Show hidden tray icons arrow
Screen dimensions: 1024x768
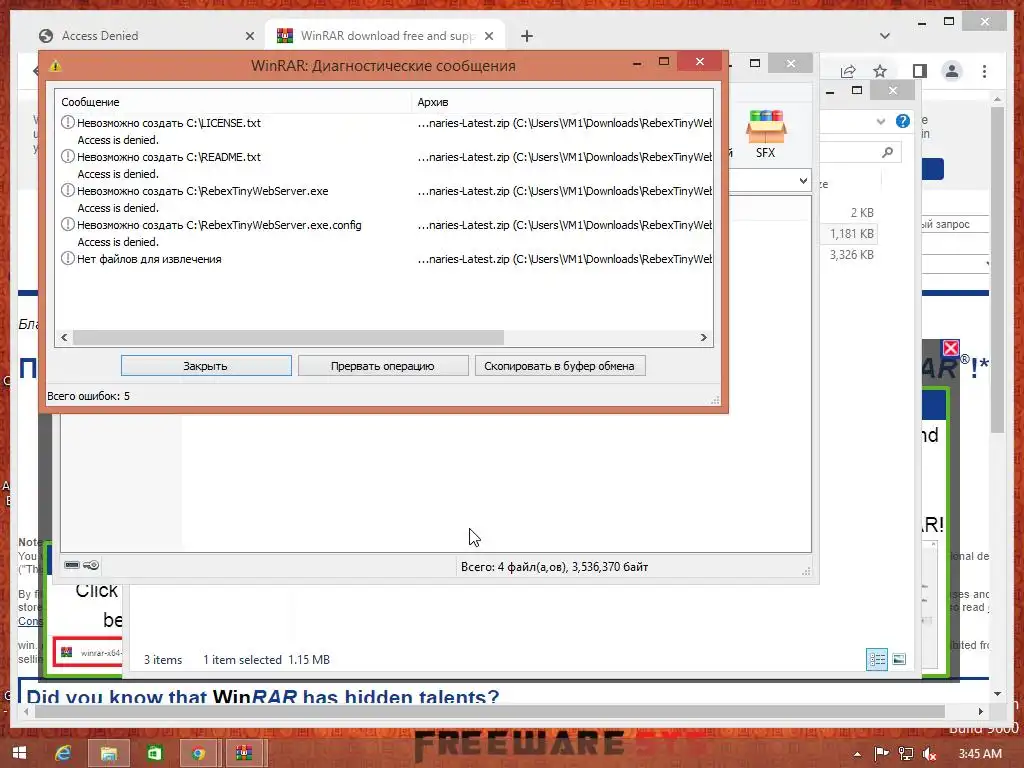857,754
